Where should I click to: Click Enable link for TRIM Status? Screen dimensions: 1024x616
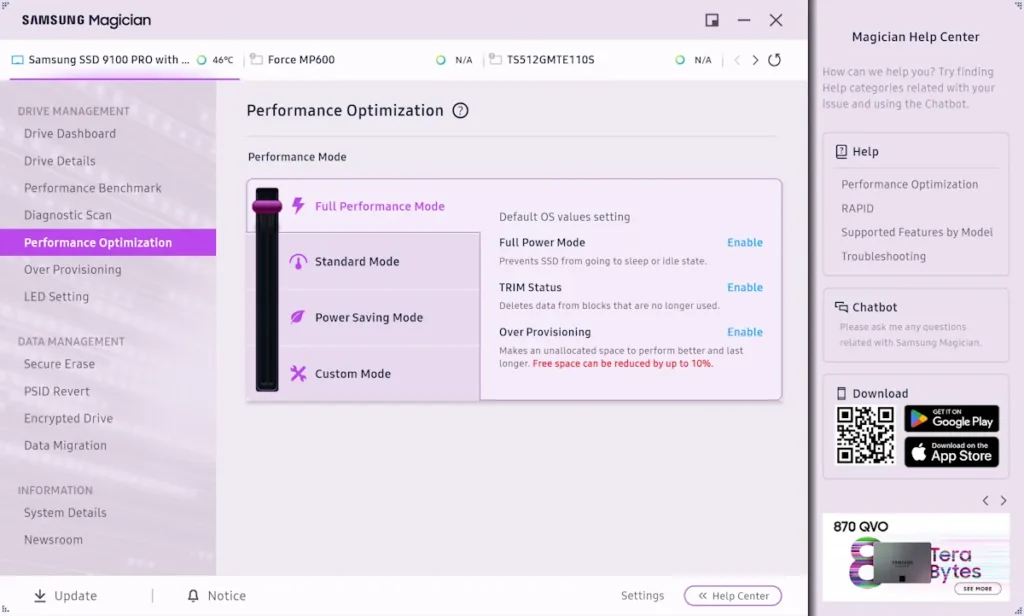point(744,287)
